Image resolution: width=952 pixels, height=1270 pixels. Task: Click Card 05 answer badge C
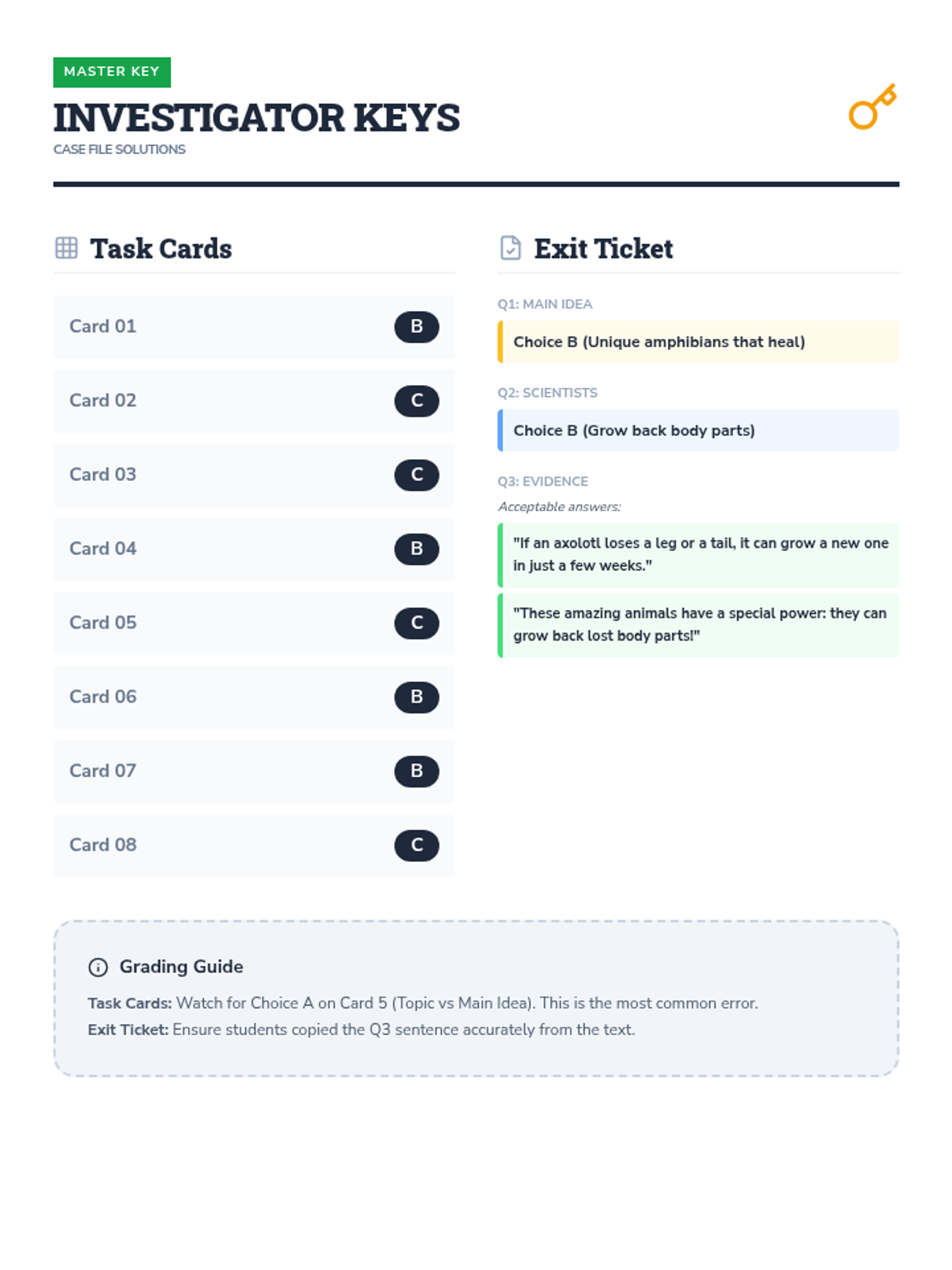[416, 623]
